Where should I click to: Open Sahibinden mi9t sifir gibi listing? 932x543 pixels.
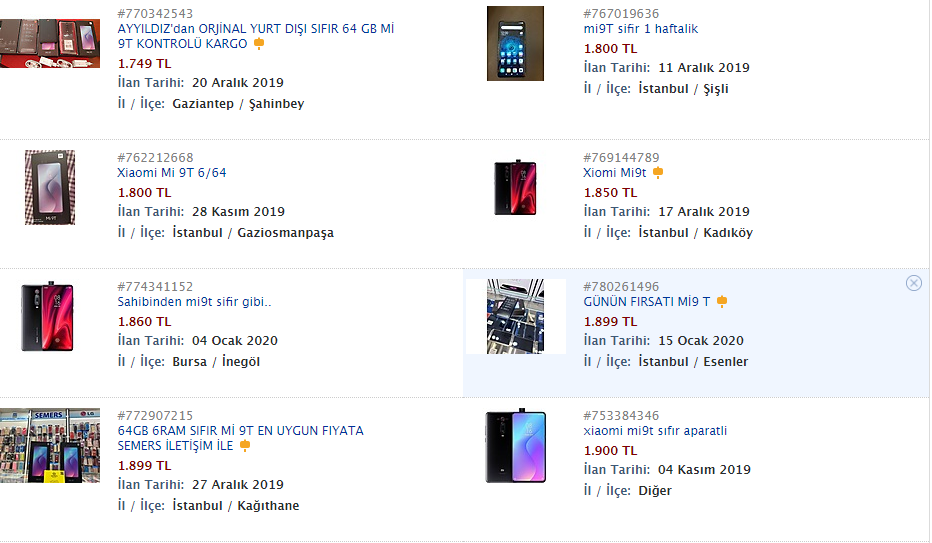click(x=194, y=302)
